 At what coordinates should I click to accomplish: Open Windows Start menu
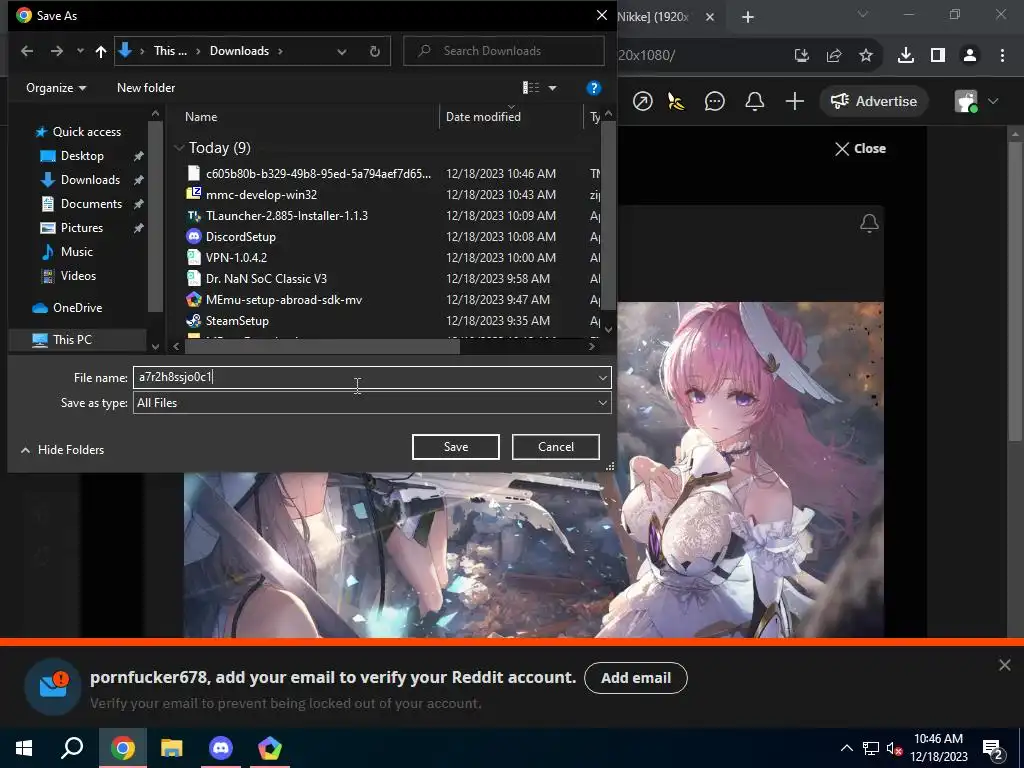(24, 748)
